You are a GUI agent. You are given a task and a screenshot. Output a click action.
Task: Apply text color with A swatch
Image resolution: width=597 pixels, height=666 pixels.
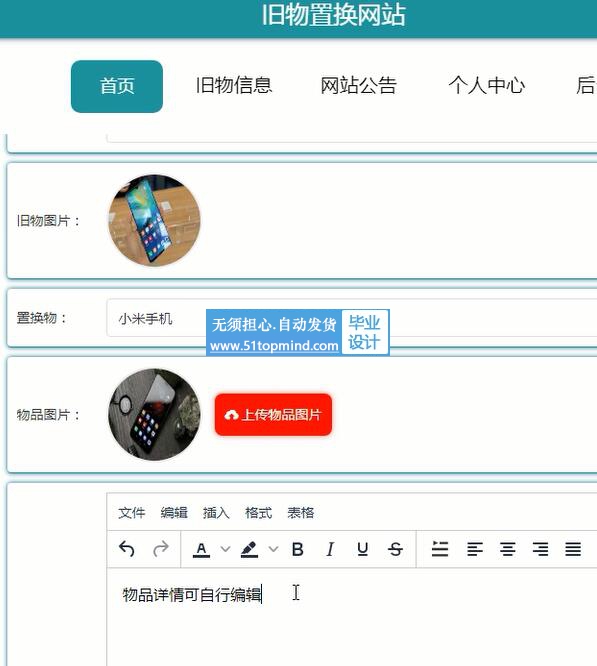coord(201,549)
